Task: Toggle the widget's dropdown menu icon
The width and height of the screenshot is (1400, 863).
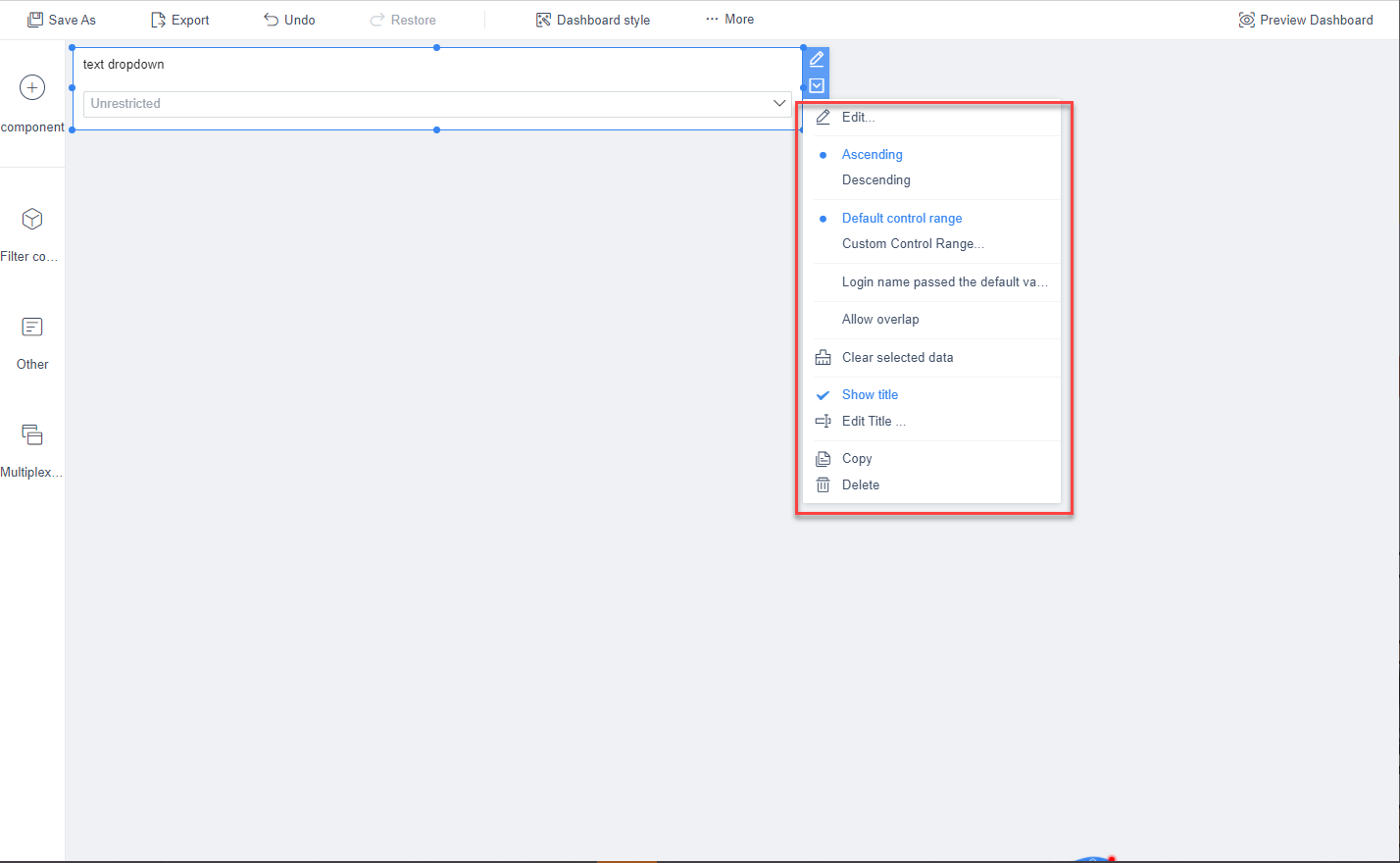Action: [x=817, y=85]
